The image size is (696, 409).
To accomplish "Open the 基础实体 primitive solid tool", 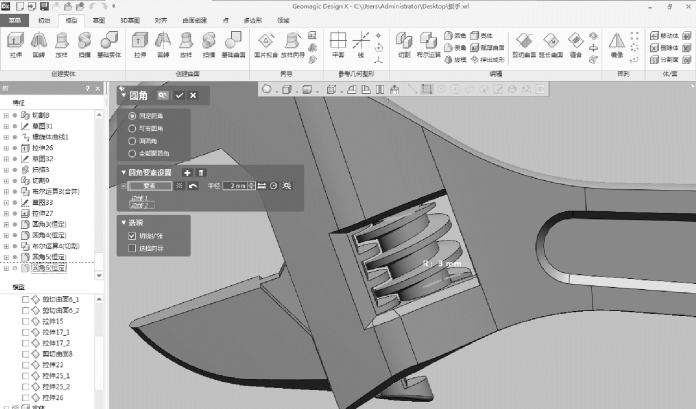I will (x=109, y=45).
